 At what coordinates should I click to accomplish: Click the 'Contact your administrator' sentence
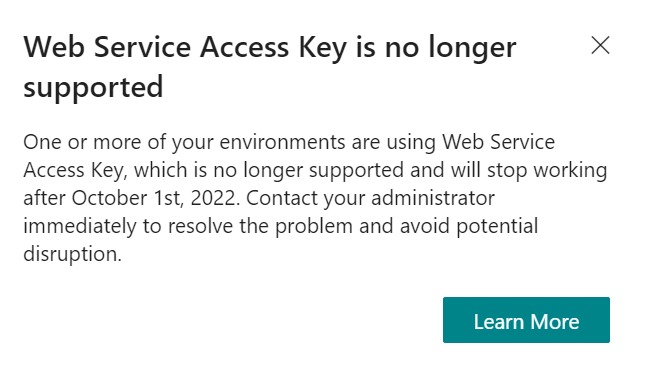(370, 198)
